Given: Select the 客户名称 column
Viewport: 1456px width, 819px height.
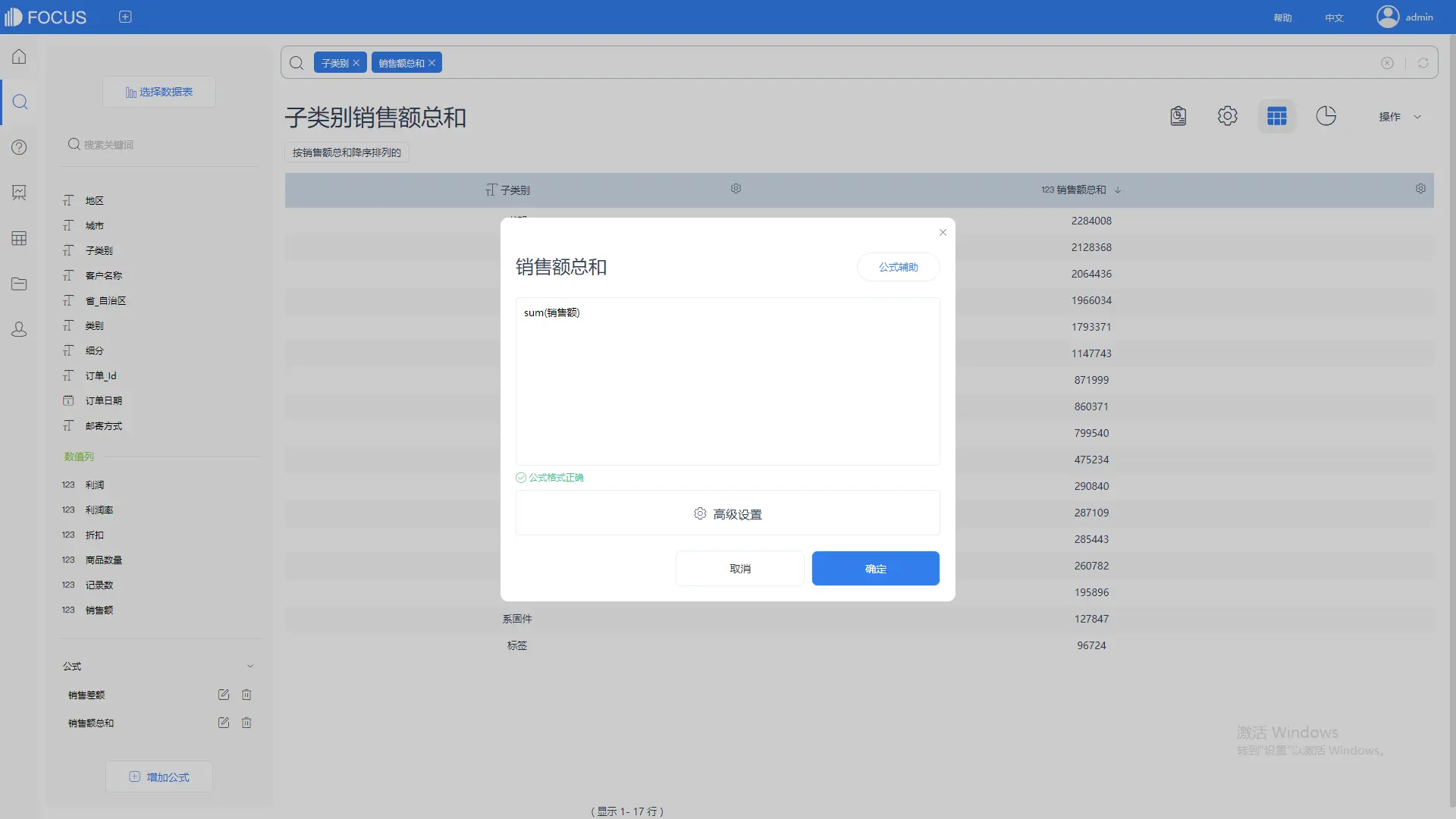Looking at the screenshot, I should [x=103, y=275].
